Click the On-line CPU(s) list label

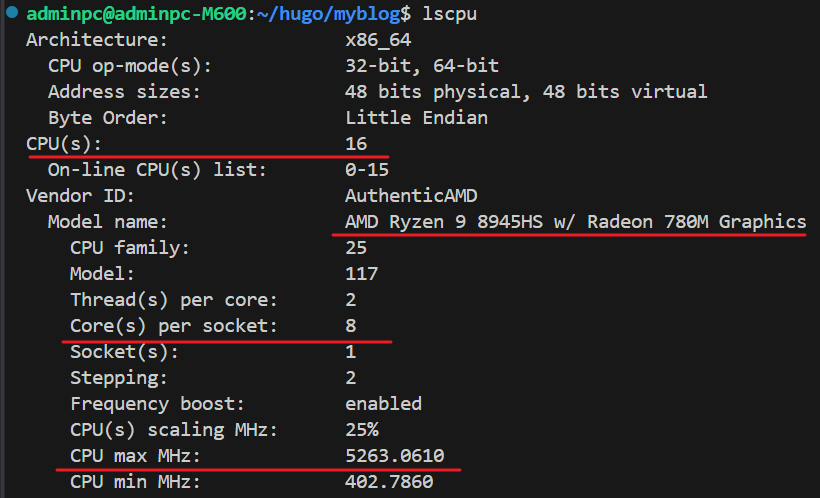(157, 170)
